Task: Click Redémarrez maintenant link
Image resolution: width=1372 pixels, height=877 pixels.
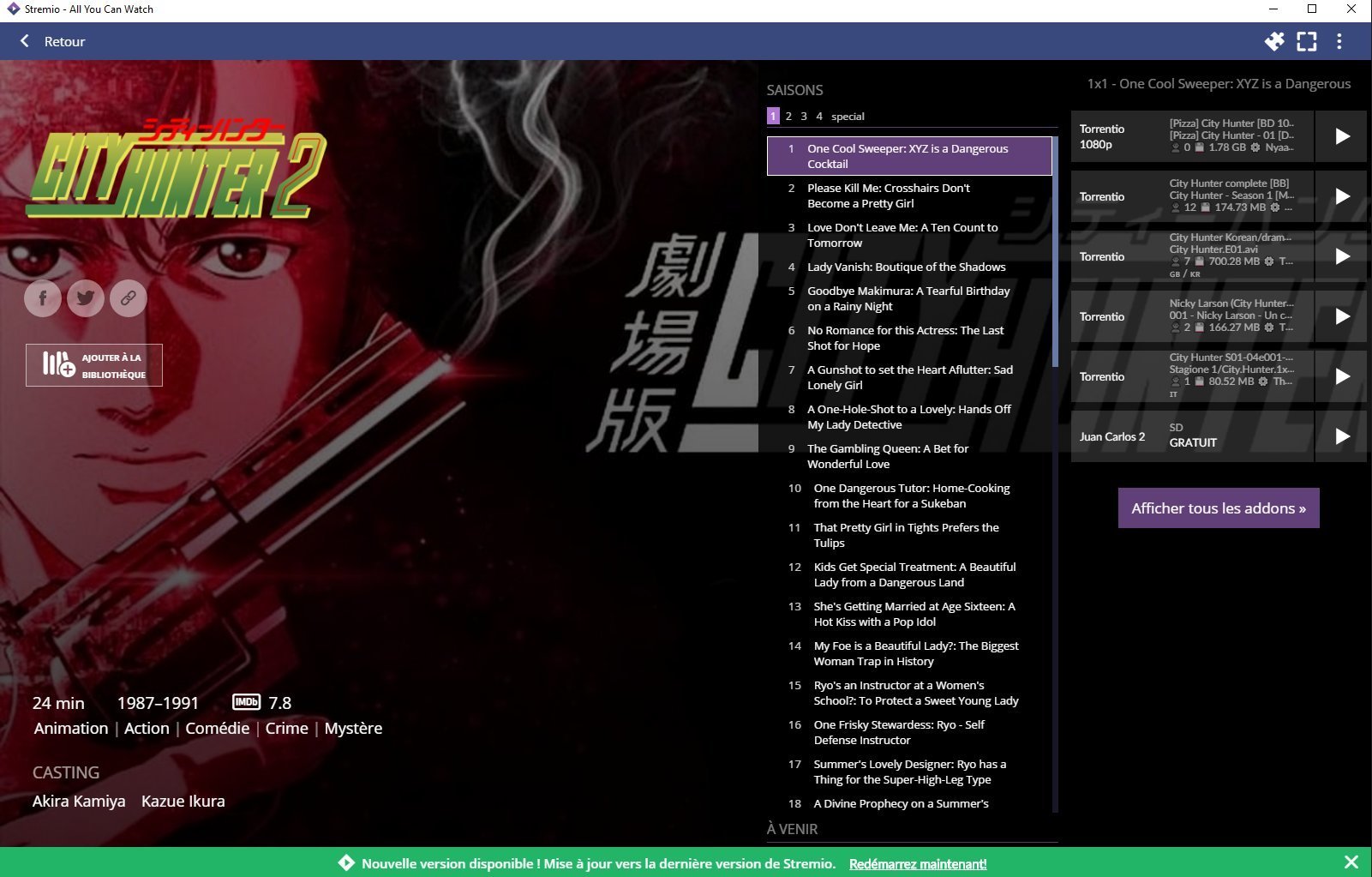Action: (918, 864)
